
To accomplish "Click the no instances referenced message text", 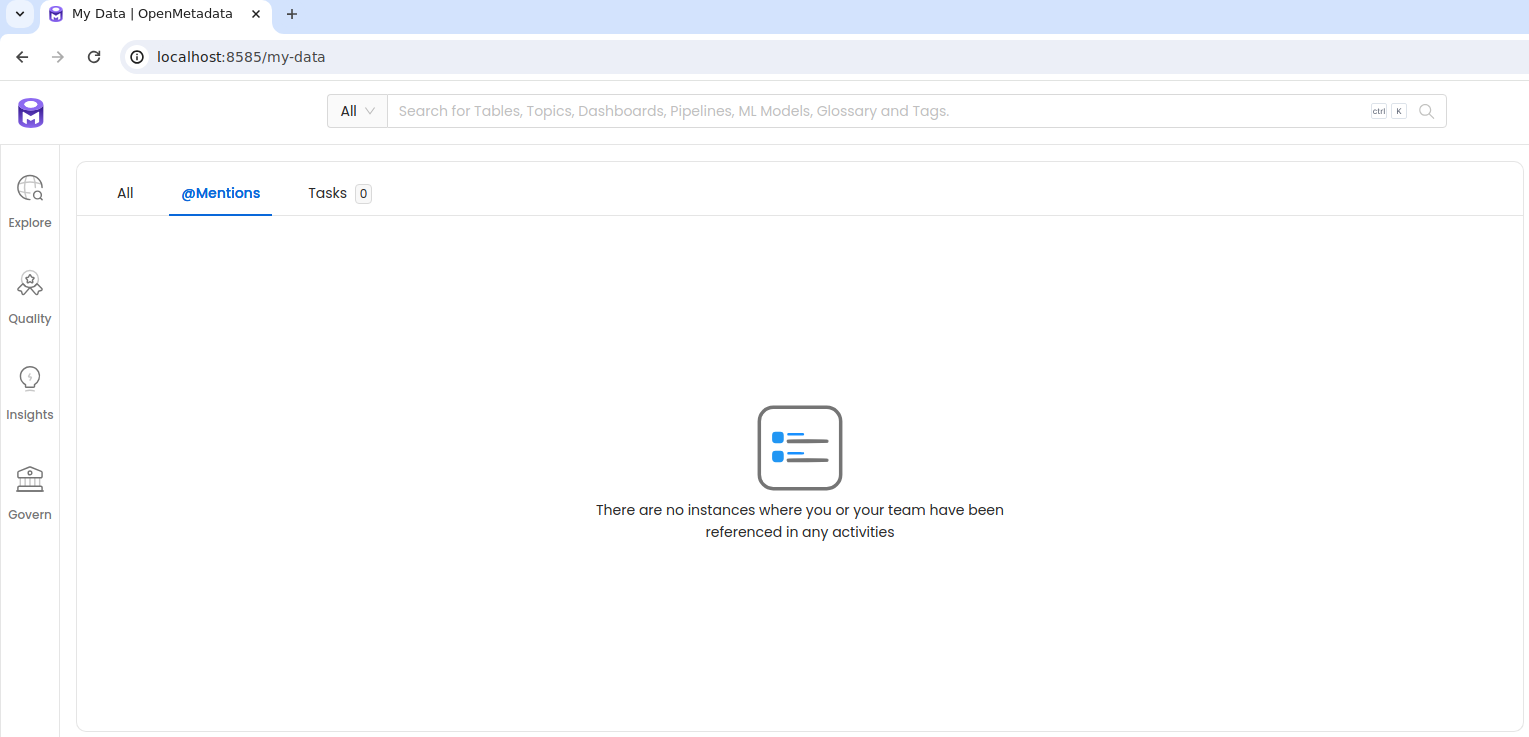I will (800, 521).
